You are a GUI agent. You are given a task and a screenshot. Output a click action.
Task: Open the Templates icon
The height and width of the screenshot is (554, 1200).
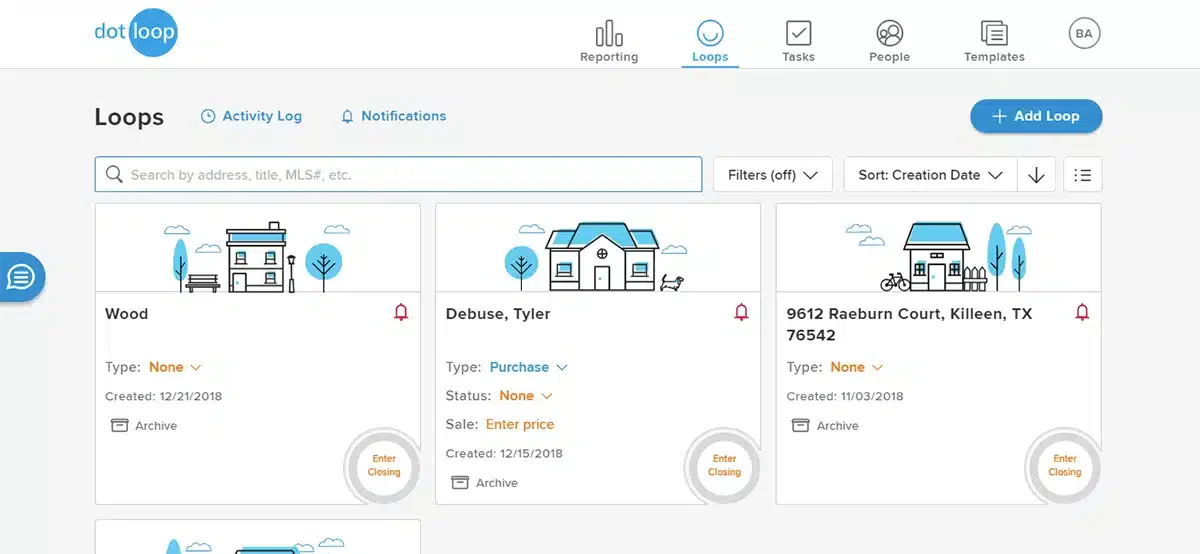994,34
